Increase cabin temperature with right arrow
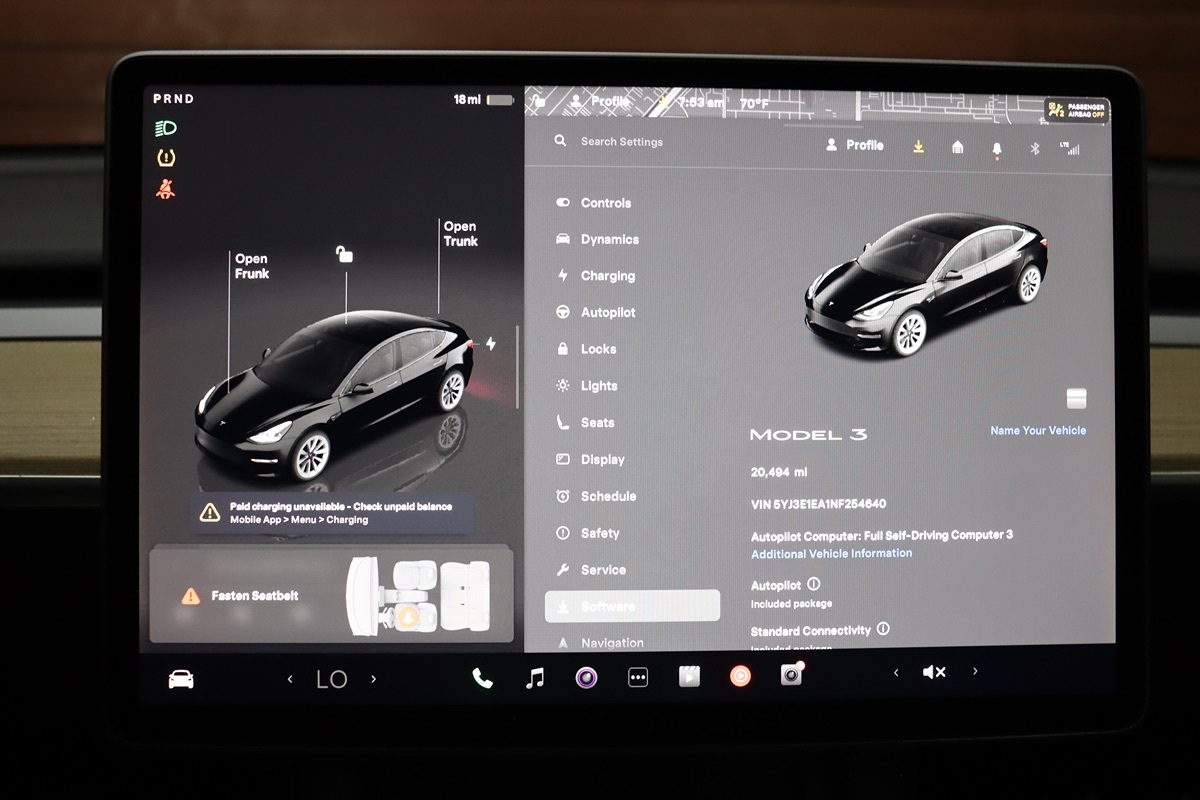The height and width of the screenshot is (800, 1200). coord(374,679)
